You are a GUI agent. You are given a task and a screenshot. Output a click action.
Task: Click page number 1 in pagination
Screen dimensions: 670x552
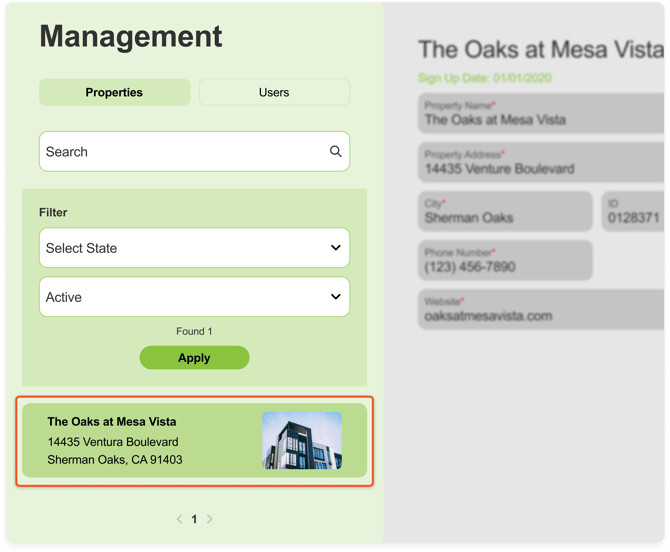[194, 519]
